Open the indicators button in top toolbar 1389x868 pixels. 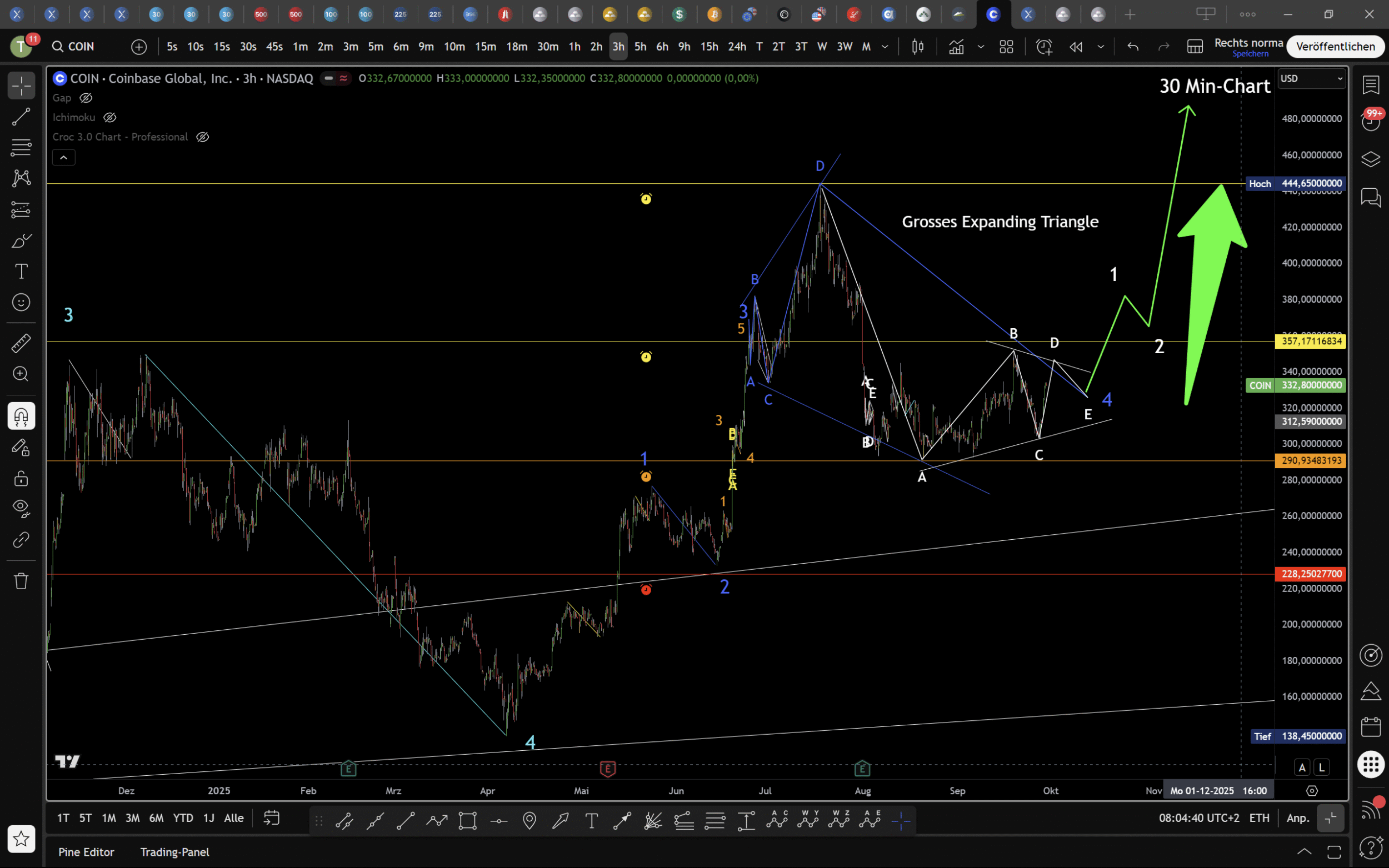956,47
